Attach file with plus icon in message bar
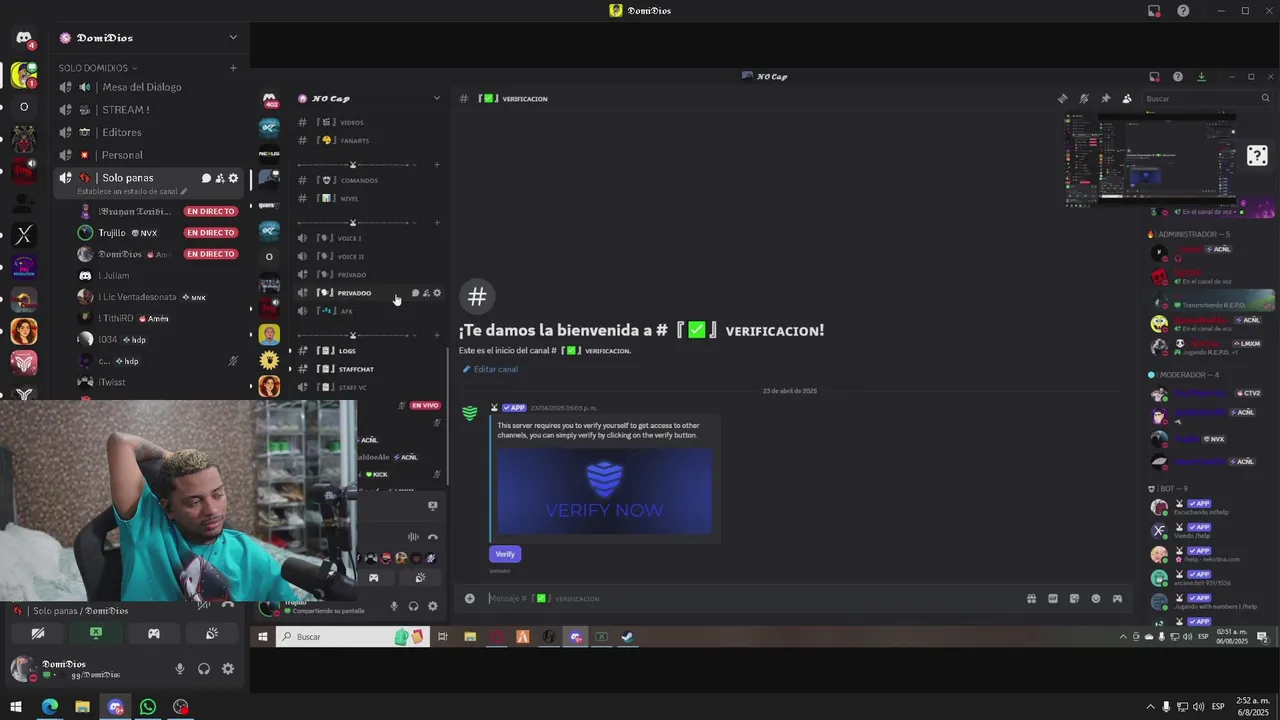 pyautogui.click(x=469, y=598)
